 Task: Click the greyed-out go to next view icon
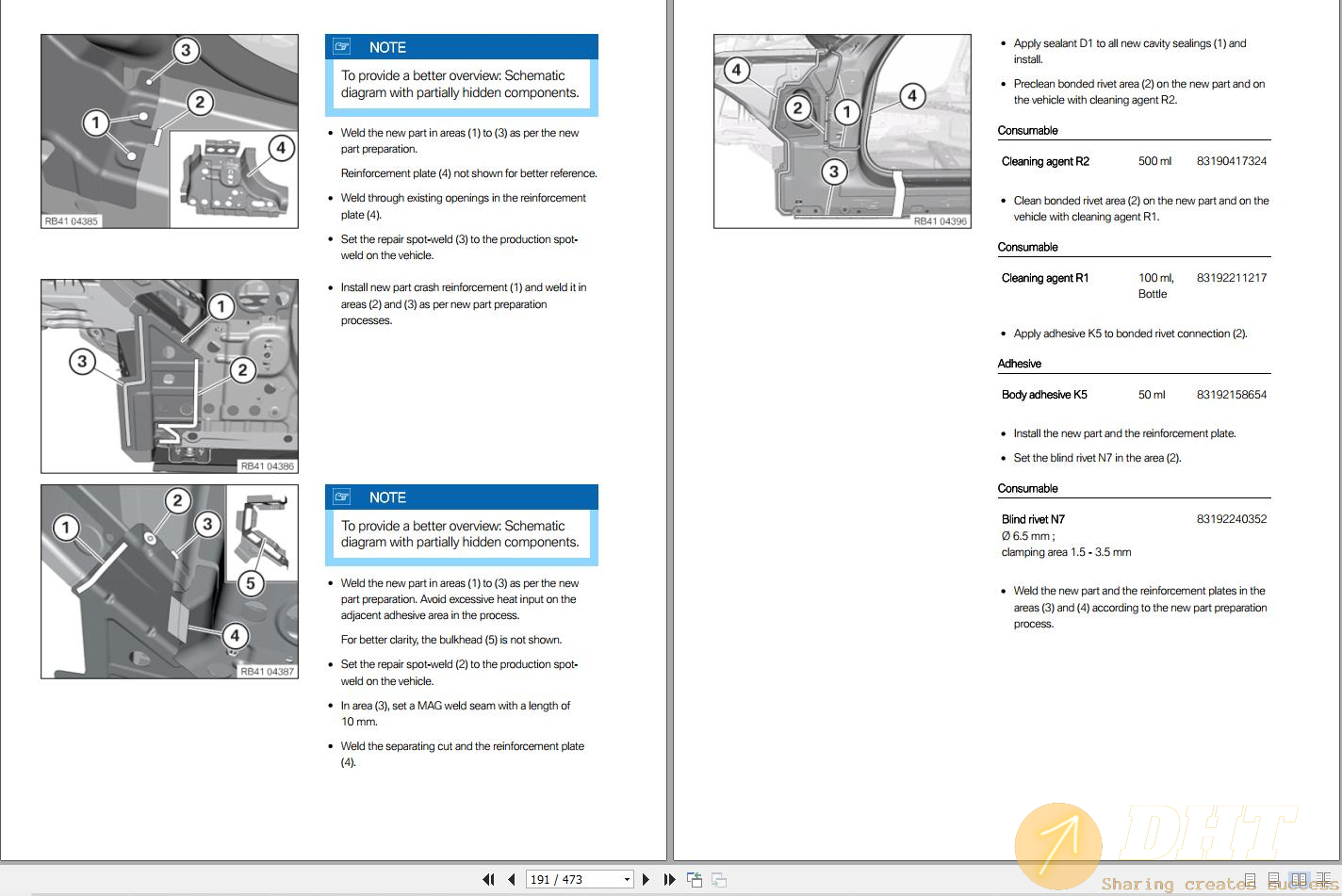(x=719, y=879)
